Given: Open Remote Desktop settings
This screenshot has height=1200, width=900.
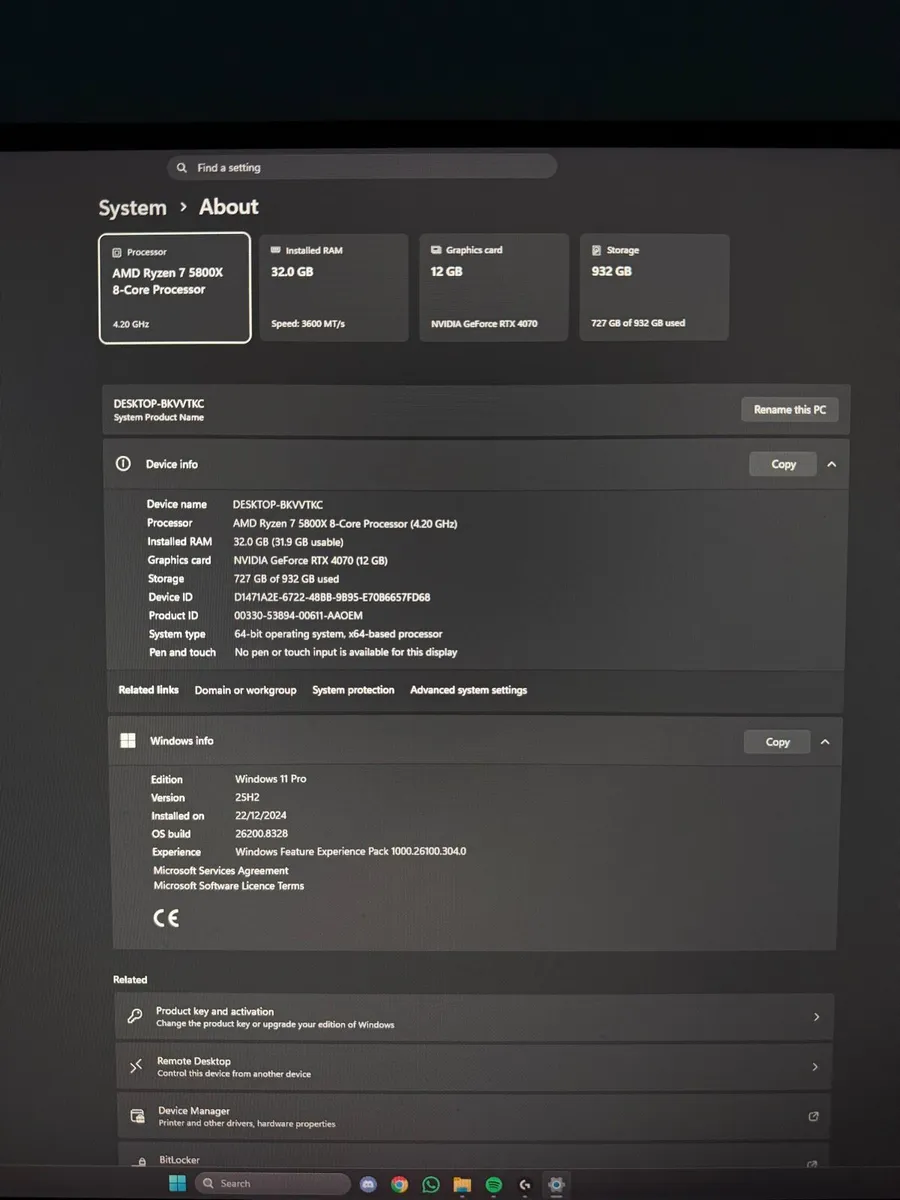Looking at the screenshot, I should (475, 1067).
